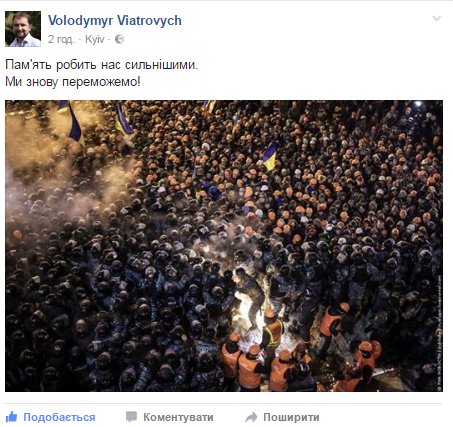Click the Volodymyr Viatrovych name link
Viewport: 453px width, 427px height.
click(x=115, y=21)
